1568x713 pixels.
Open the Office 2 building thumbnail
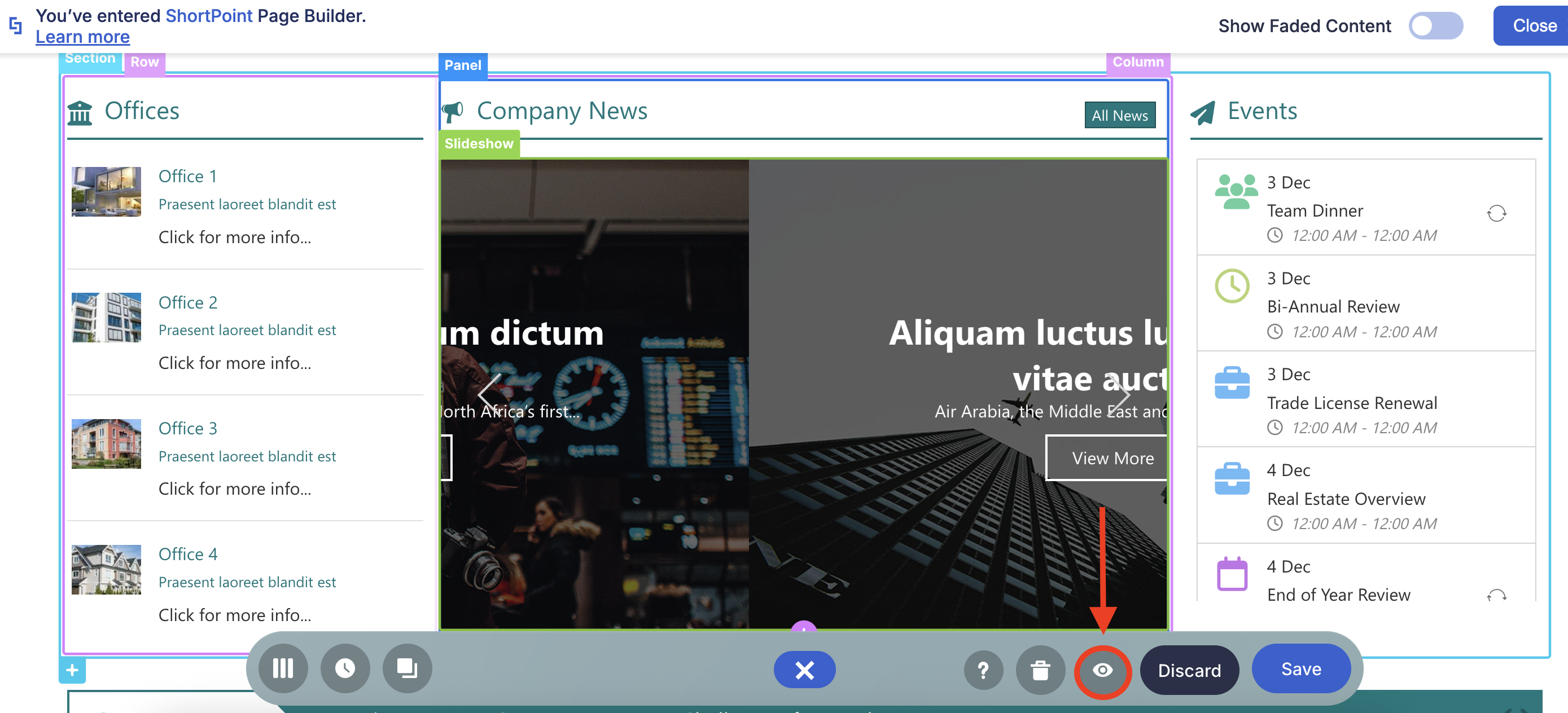pyautogui.click(x=106, y=318)
